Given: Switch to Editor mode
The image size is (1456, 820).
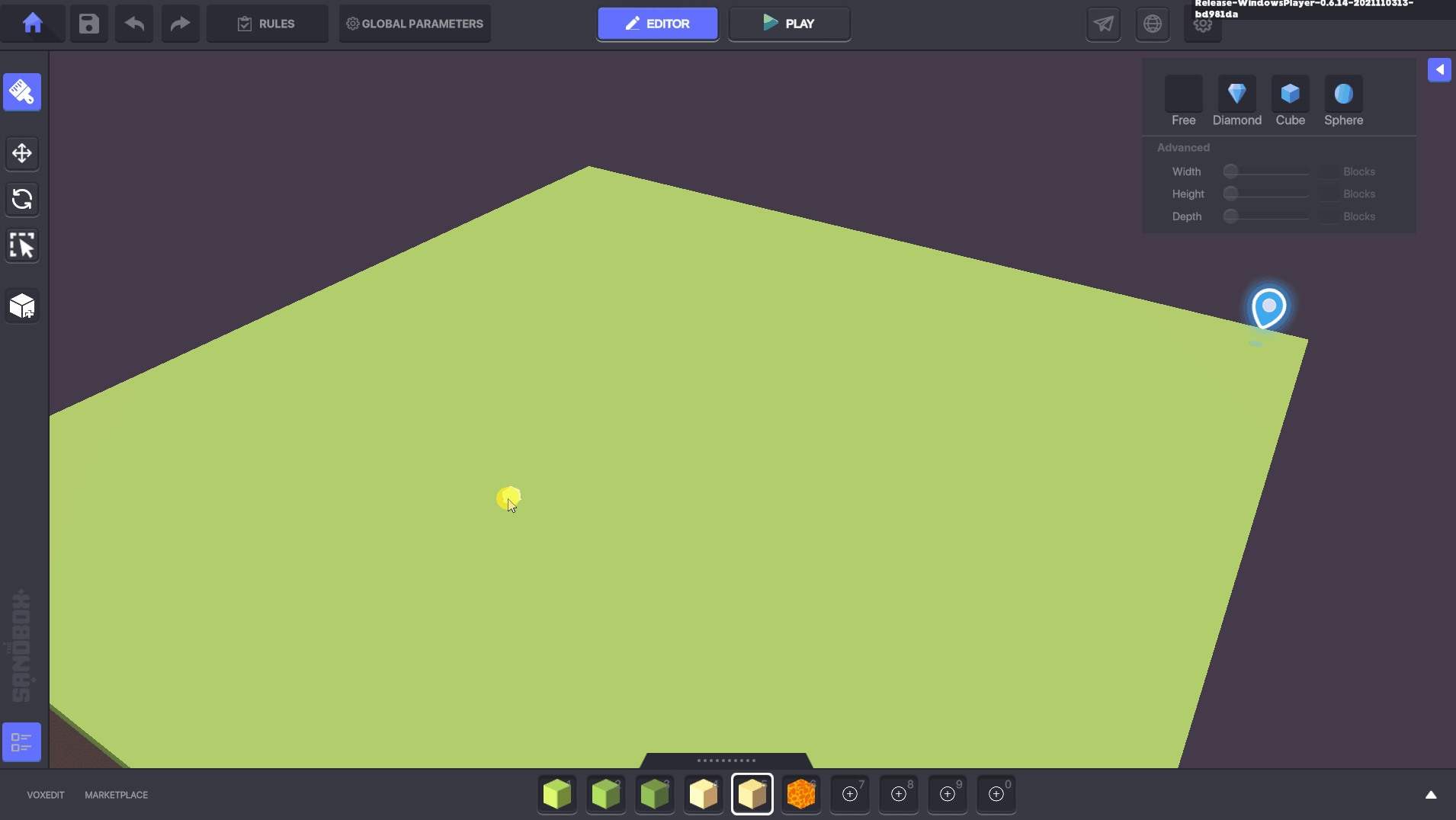Looking at the screenshot, I should point(657,24).
